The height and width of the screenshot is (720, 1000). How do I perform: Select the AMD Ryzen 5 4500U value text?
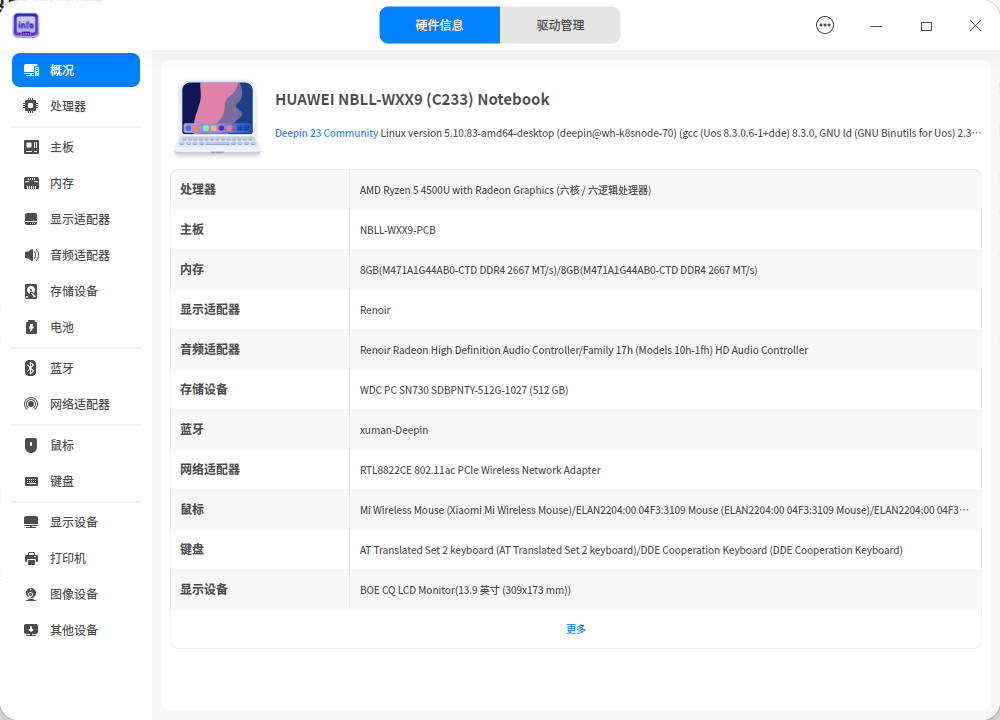(x=505, y=190)
